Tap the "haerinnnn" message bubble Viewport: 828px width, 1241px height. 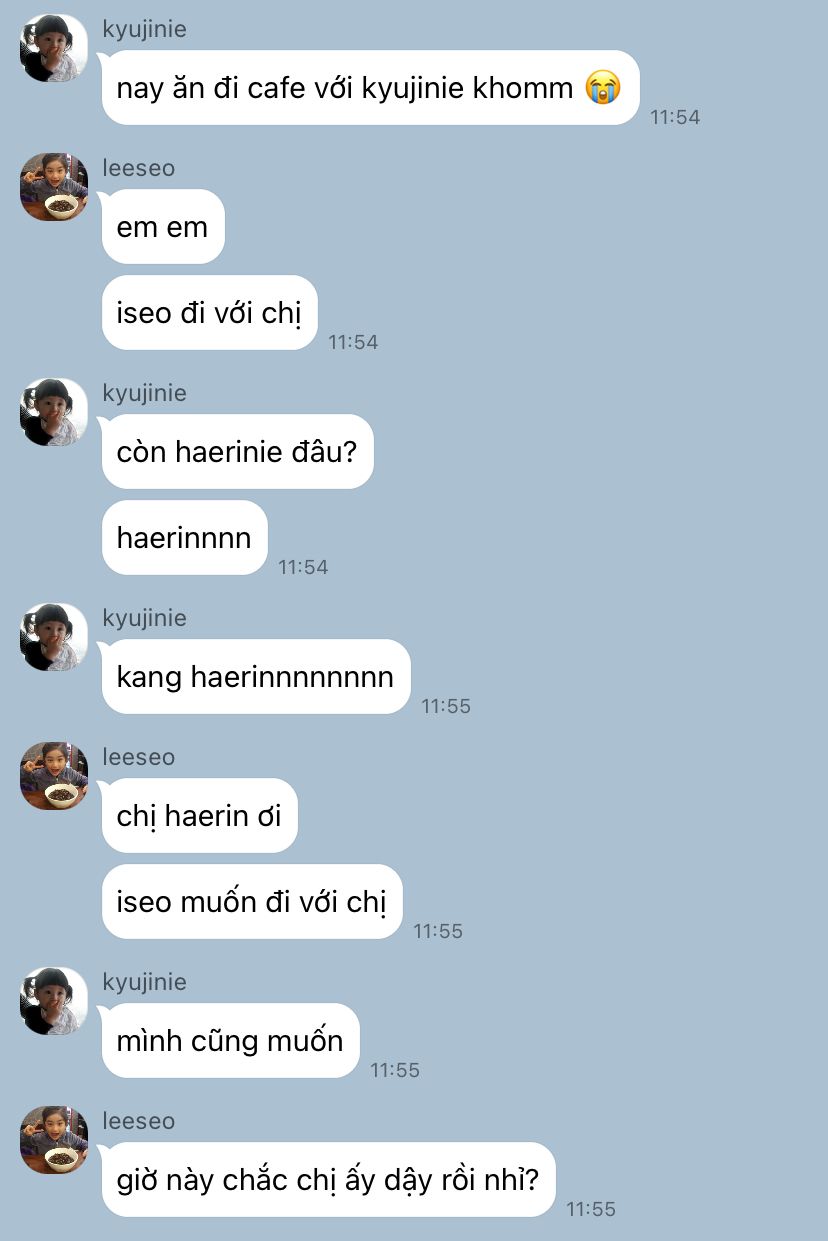184,538
